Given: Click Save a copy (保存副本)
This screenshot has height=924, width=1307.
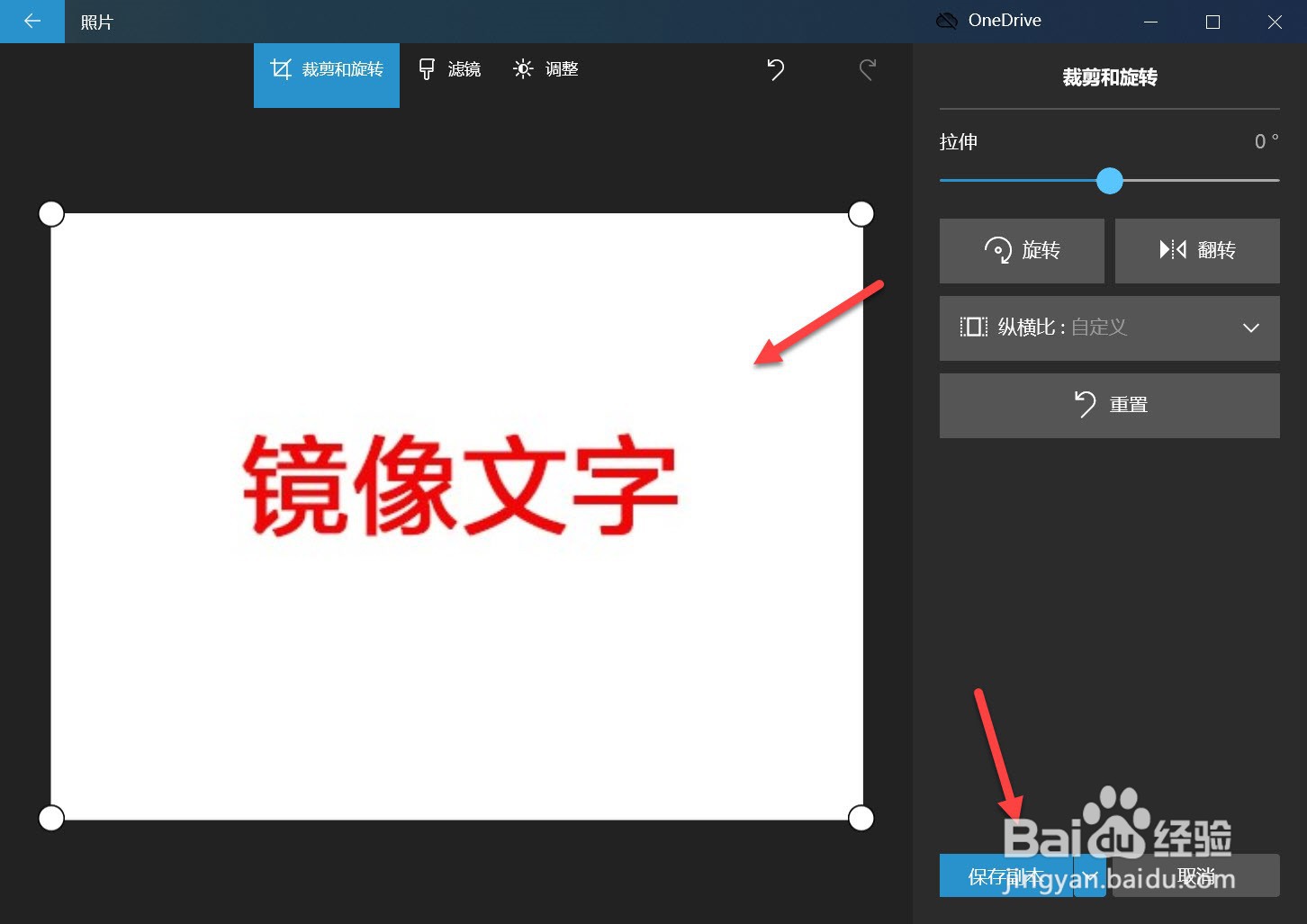Looking at the screenshot, I should click(1005, 875).
